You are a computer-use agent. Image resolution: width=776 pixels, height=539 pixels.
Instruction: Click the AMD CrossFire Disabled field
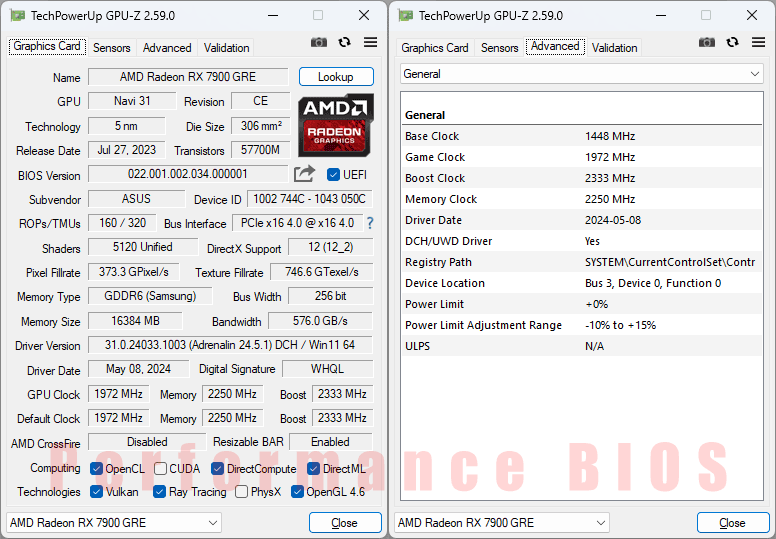pos(147,442)
